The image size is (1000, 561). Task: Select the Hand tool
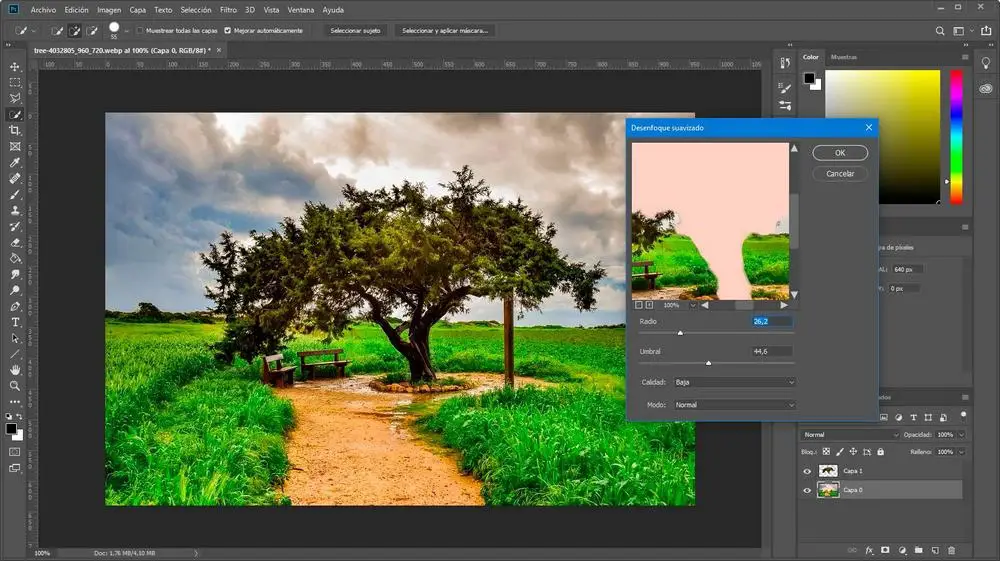click(x=15, y=370)
